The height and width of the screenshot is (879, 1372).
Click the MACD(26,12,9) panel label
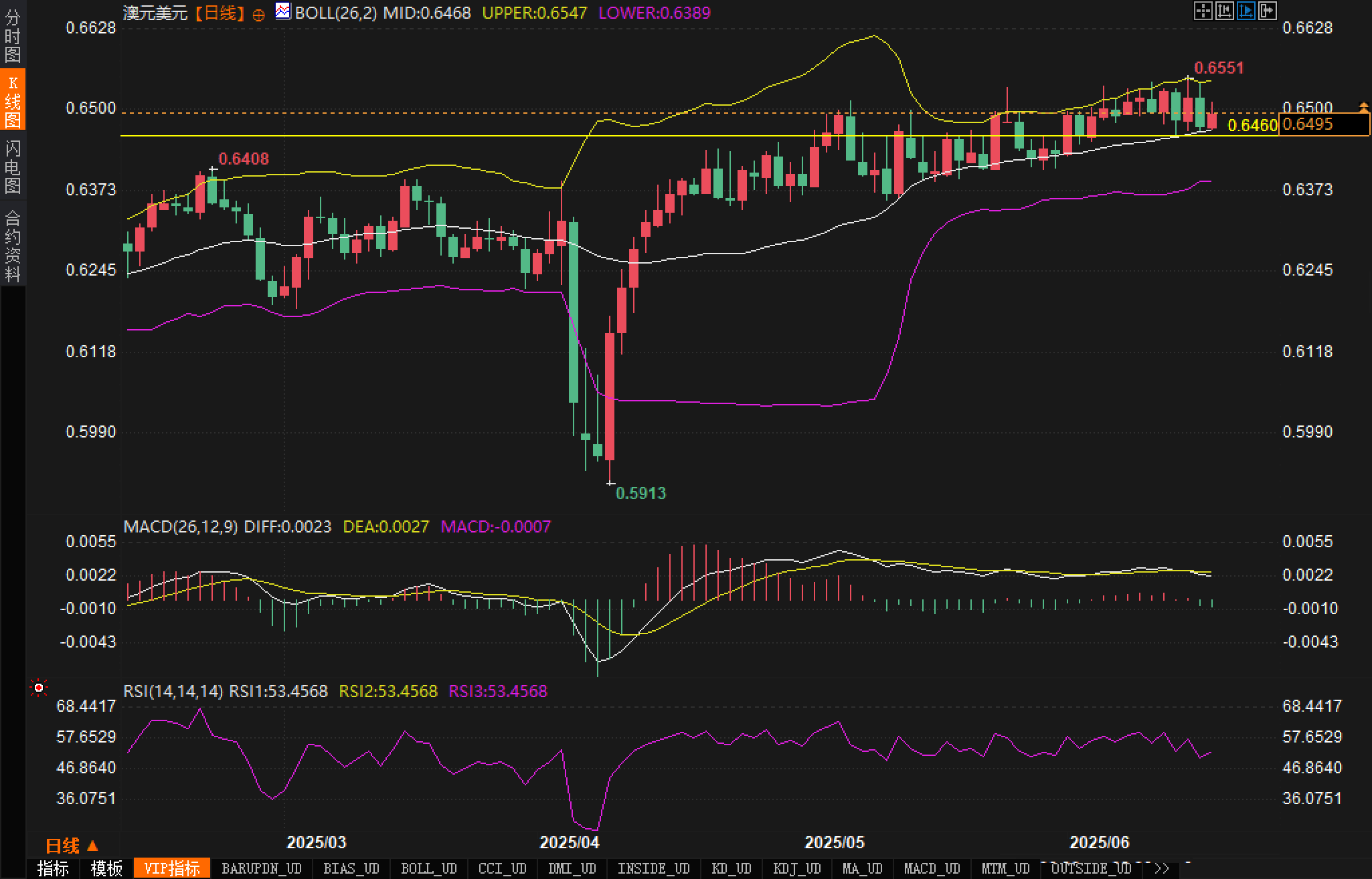(x=181, y=526)
